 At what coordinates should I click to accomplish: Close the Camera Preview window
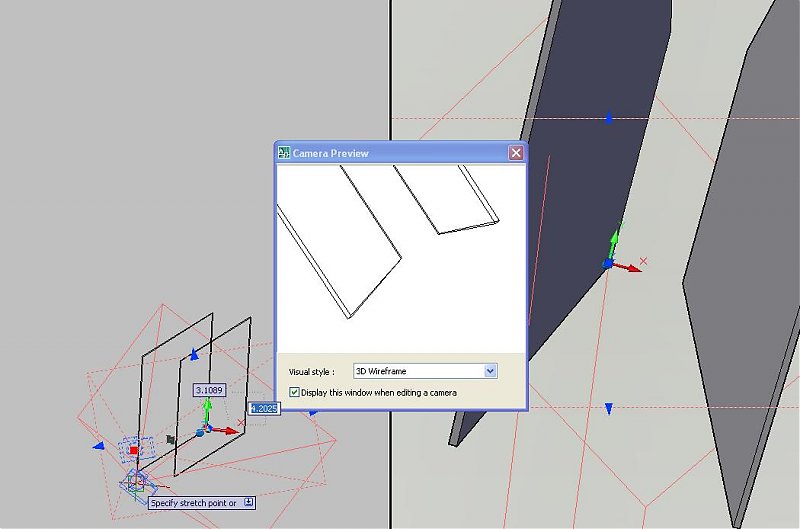click(x=516, y=153)
